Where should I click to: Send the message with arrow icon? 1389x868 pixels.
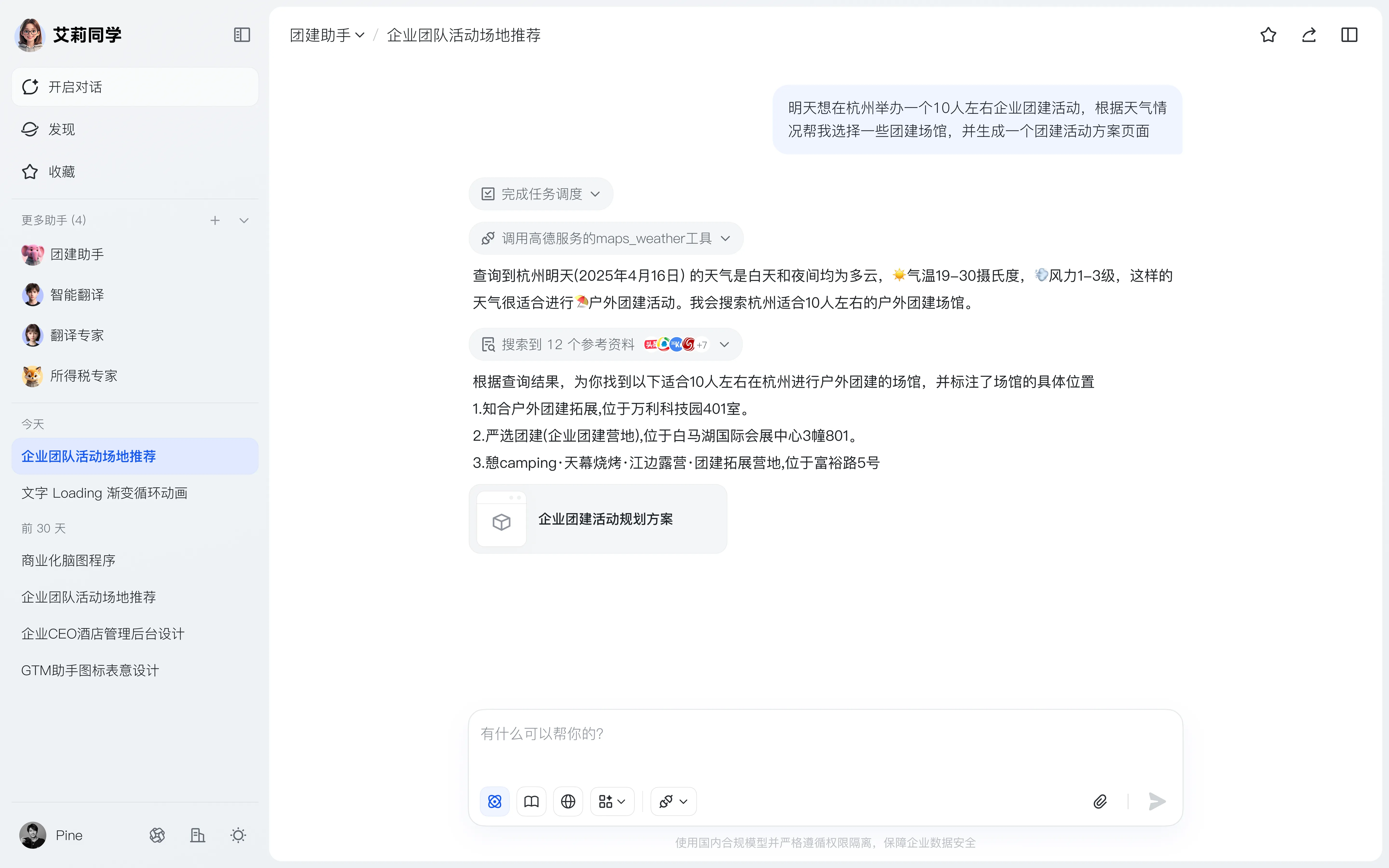tap(1157, 801)
